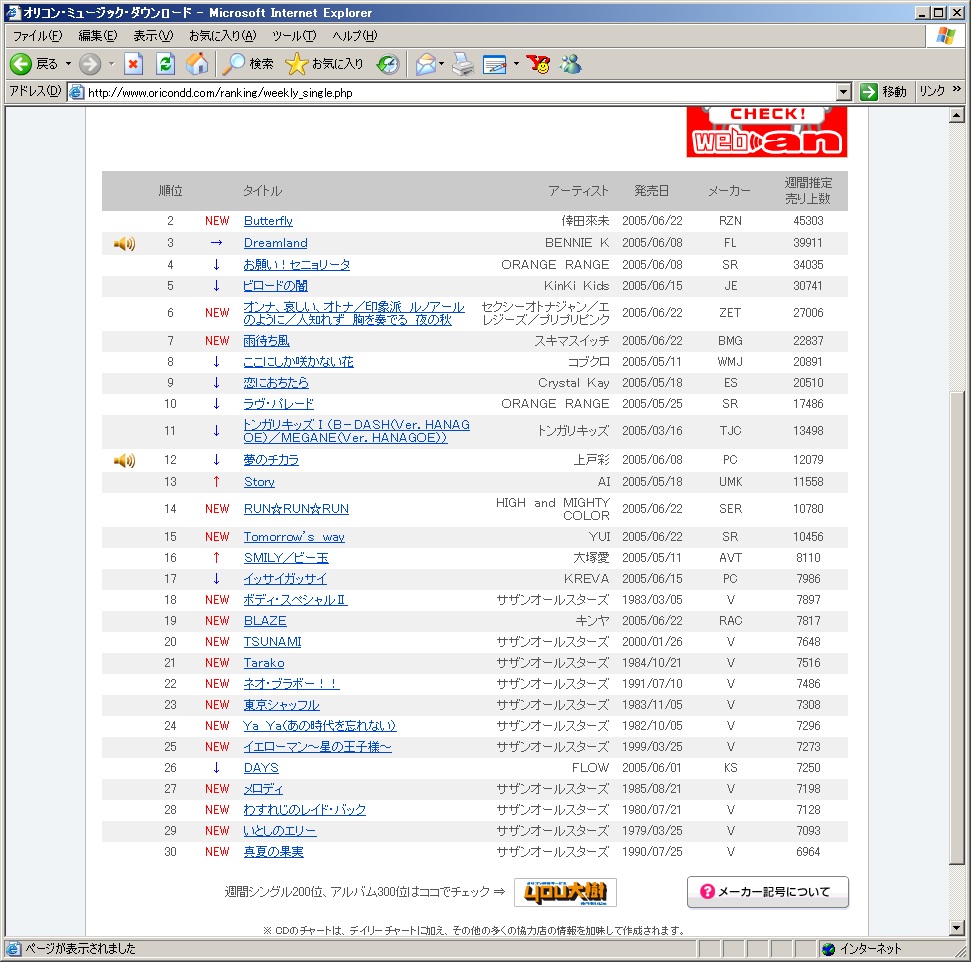Open the 編集(E) menu
971x962 pixels.
[97, 36]
